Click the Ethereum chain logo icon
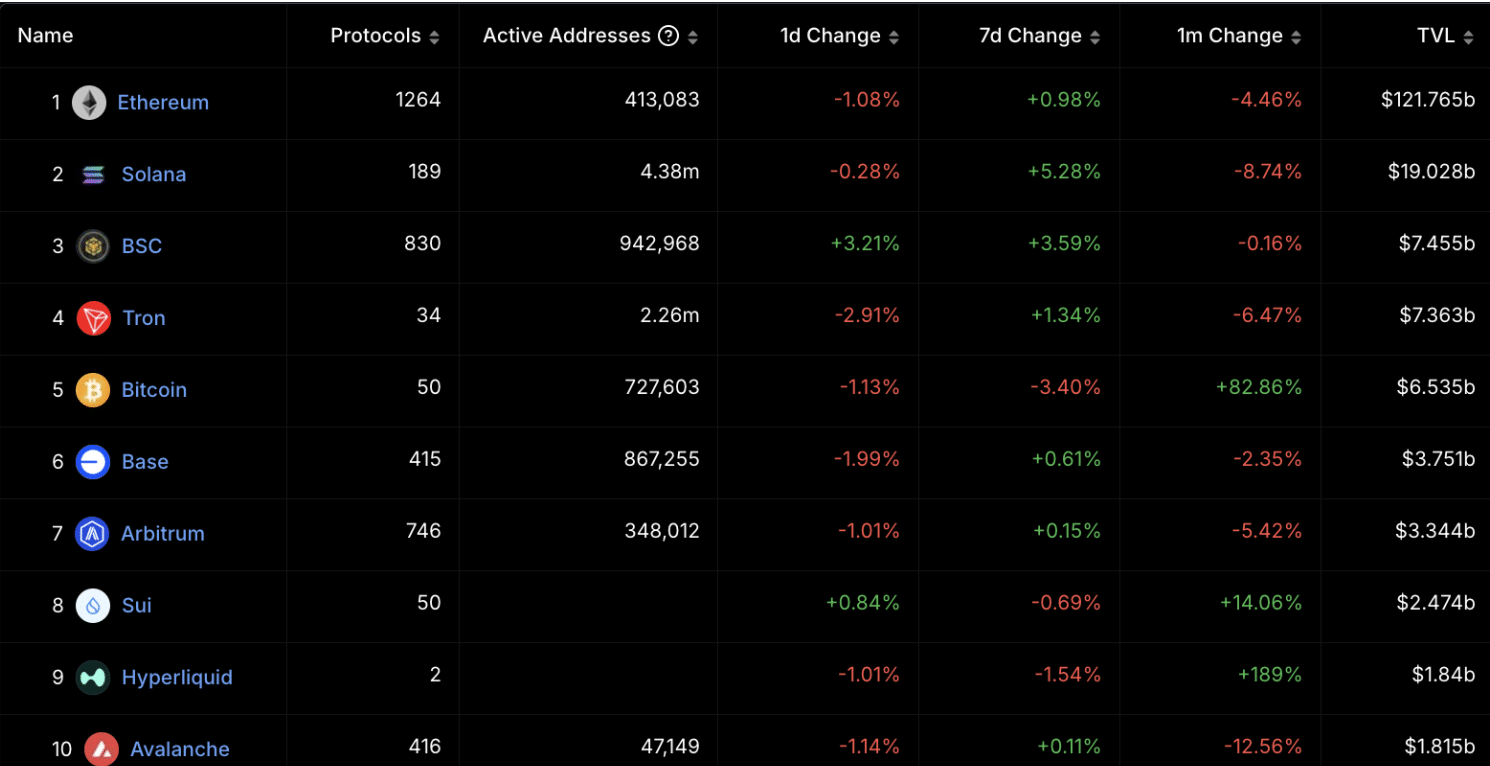The image size is (1490, 766). click(89, 102)
